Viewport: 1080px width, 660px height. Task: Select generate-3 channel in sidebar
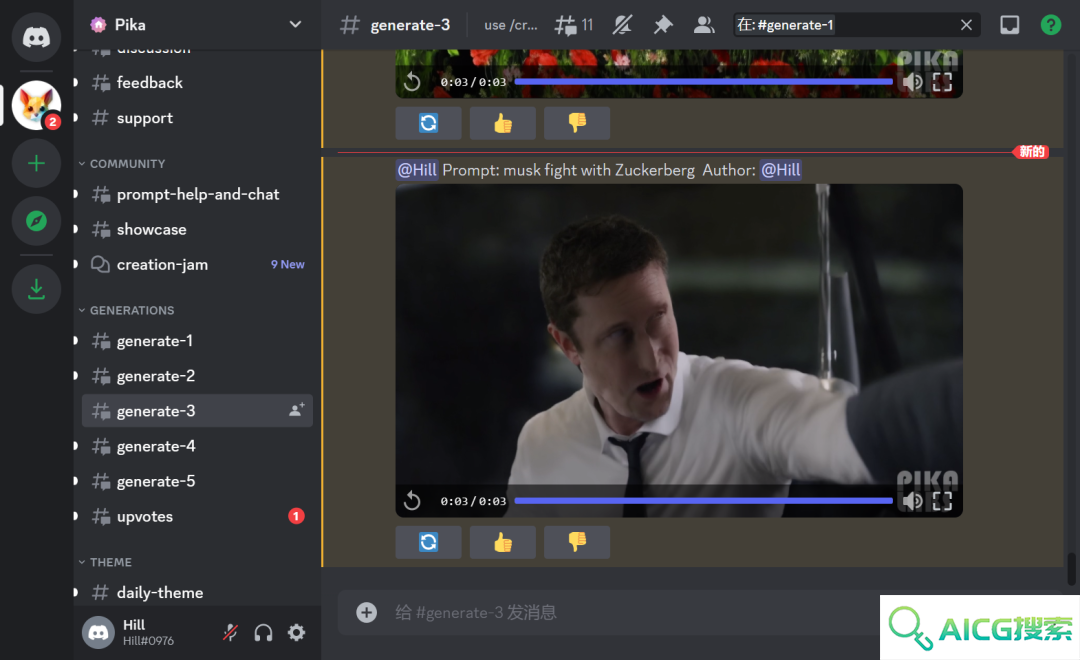click(197, 411)
